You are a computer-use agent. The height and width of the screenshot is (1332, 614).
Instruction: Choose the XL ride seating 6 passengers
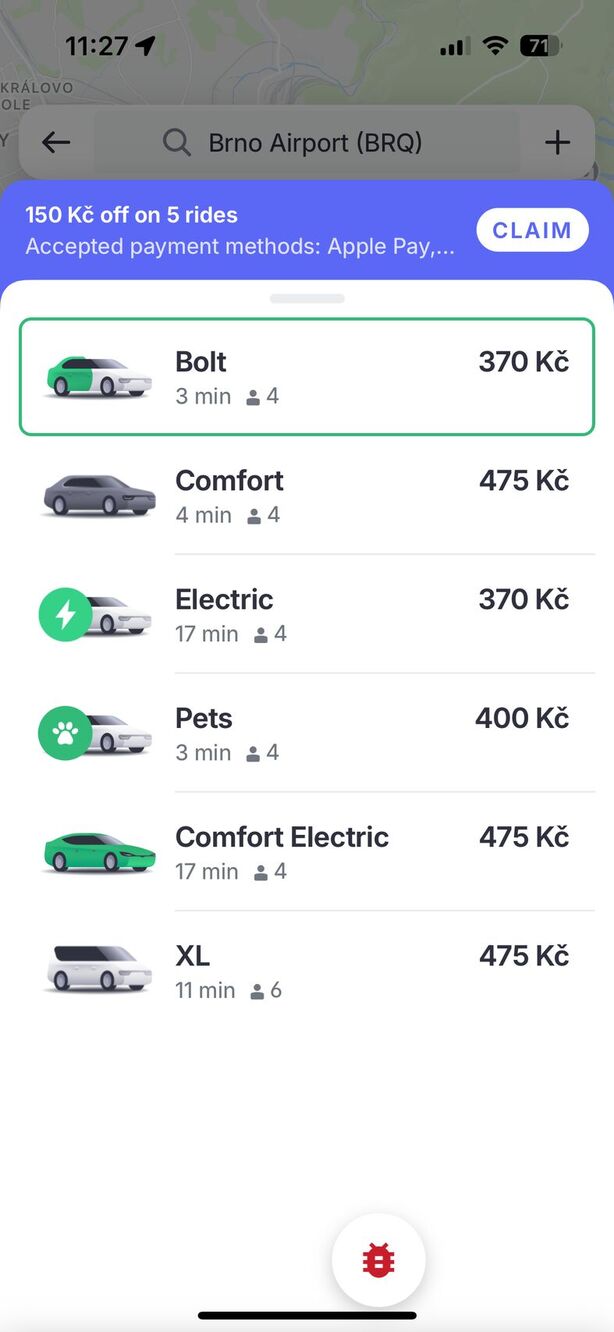[307, 969]
